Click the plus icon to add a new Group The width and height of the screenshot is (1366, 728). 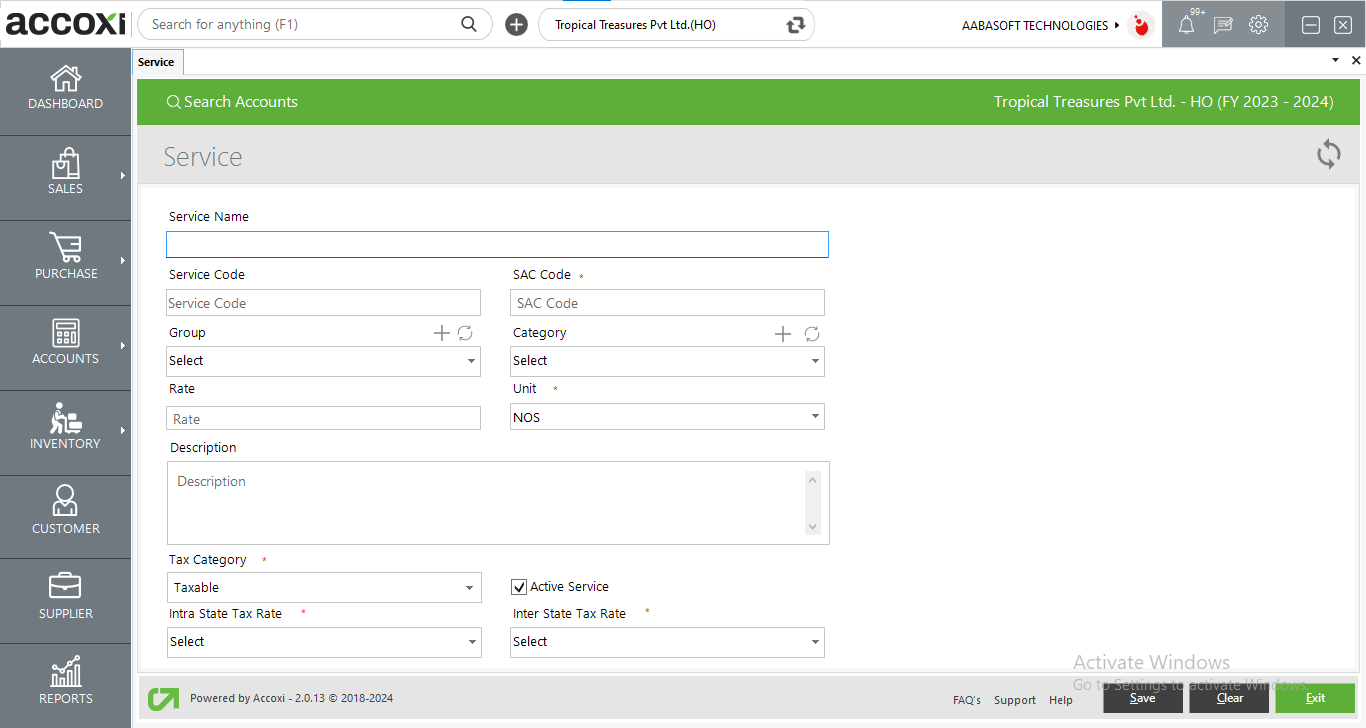pyautogui.click(x=441, y=333)
